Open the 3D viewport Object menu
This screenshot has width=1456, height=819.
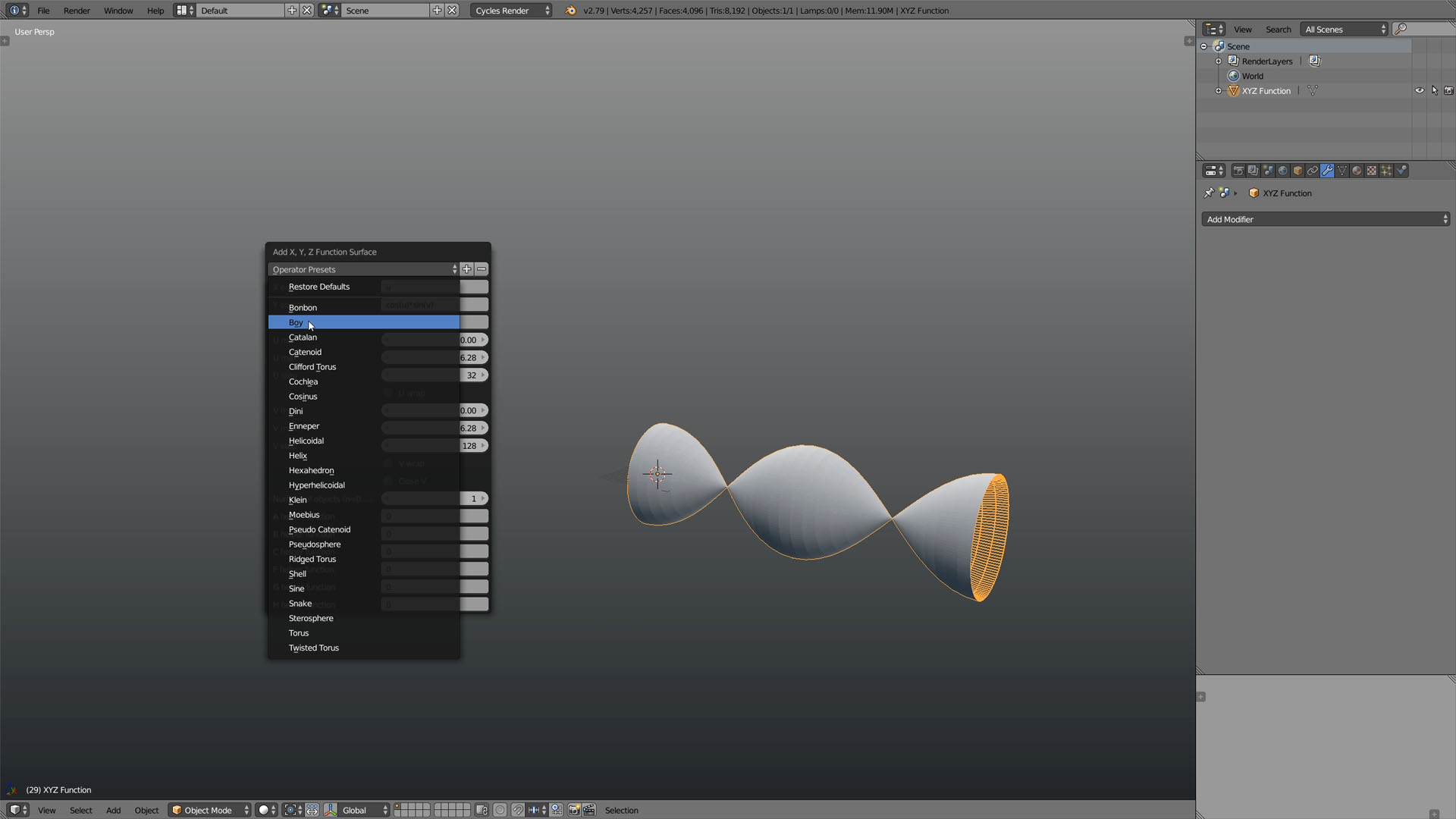point(146,810)
